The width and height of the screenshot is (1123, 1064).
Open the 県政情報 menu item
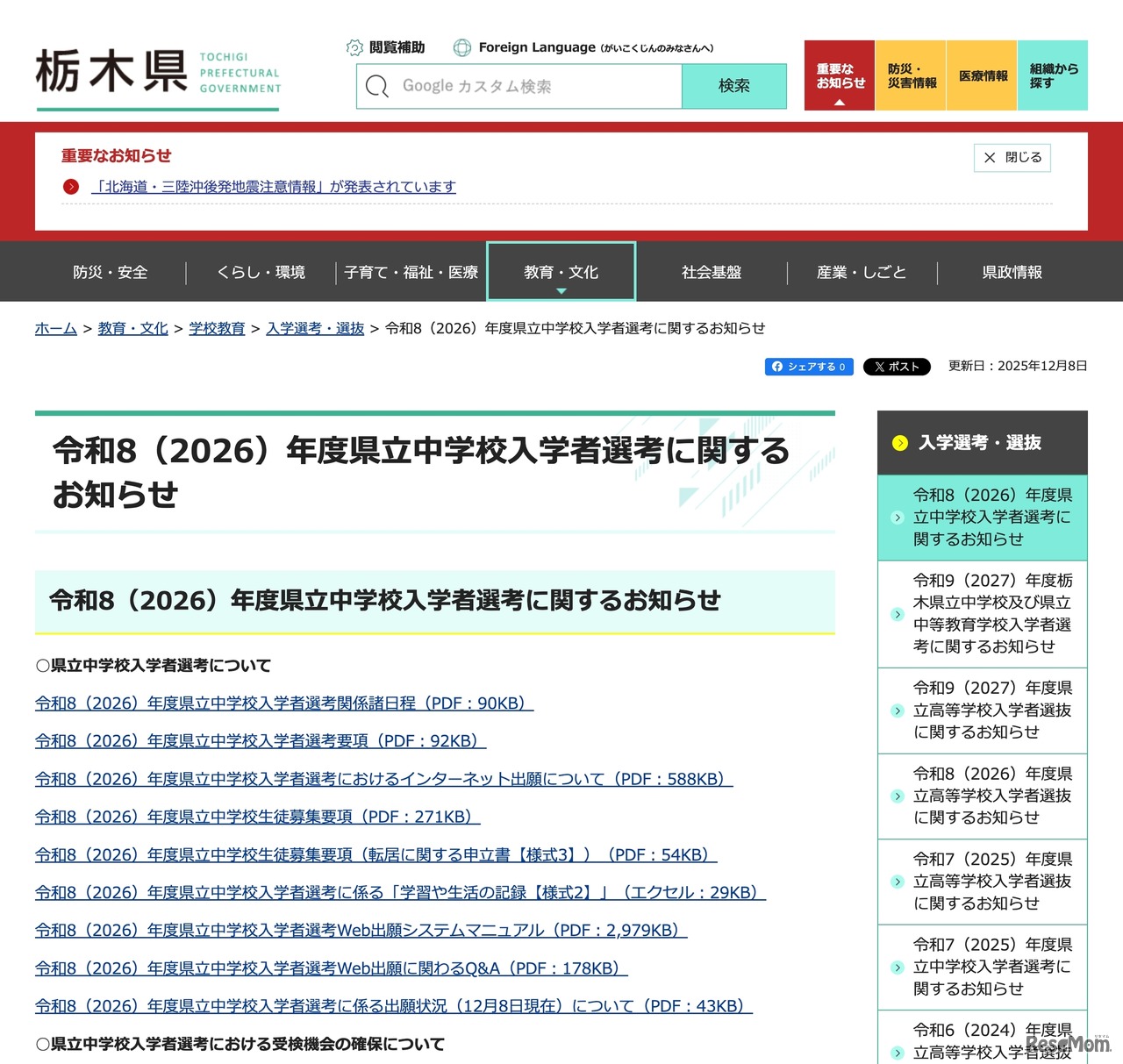[x=1011, y=272]
